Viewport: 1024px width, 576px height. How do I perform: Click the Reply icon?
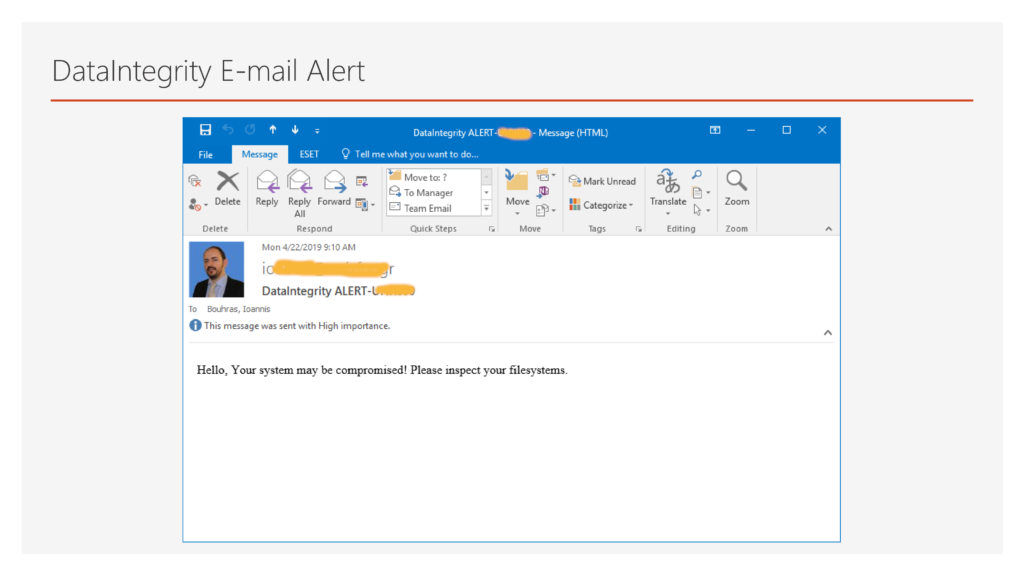click(x=267, y=187)
